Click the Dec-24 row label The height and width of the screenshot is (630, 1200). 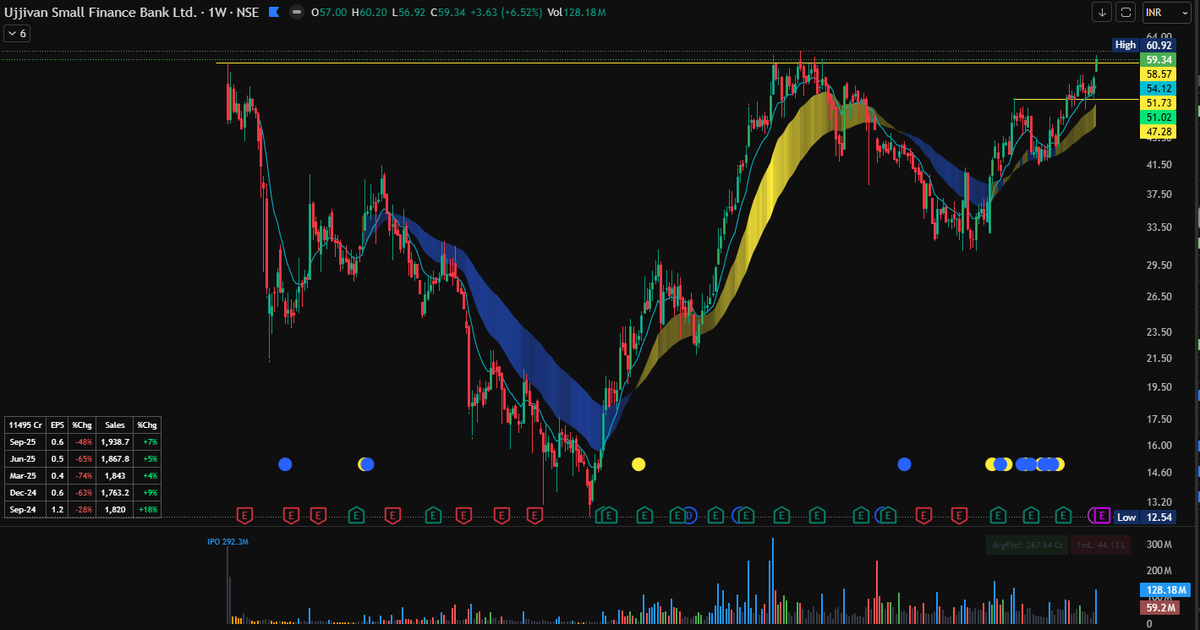25,491
